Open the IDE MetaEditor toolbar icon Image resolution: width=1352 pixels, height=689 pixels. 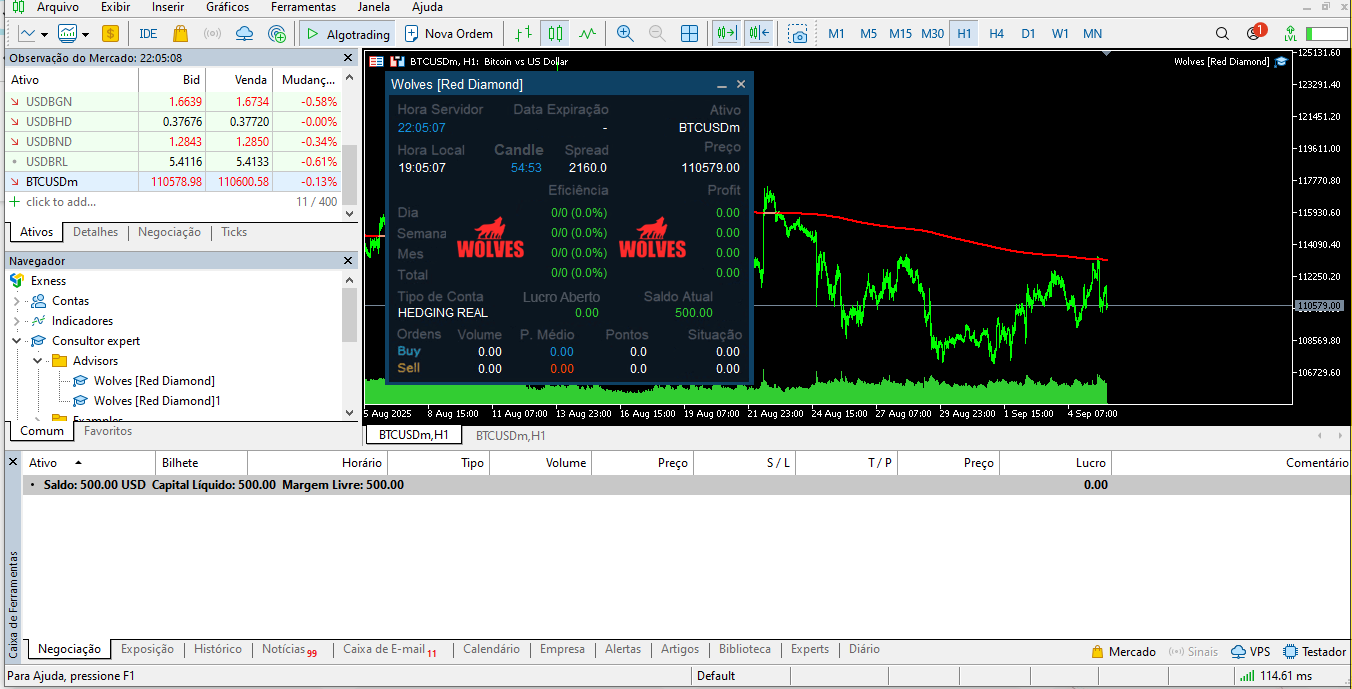(x=148, y=33)
